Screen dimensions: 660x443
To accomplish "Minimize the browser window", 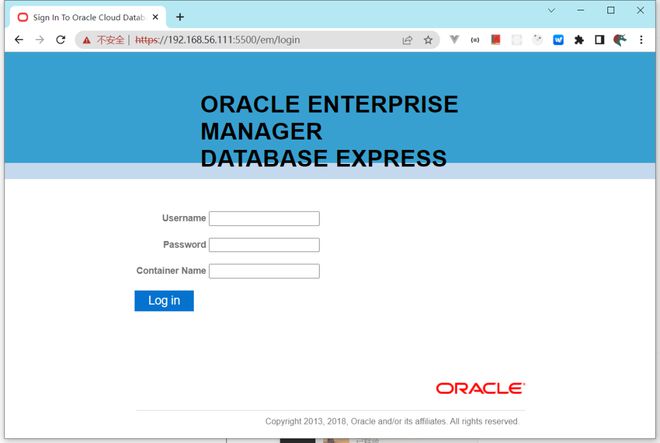I will coord(581,11).
